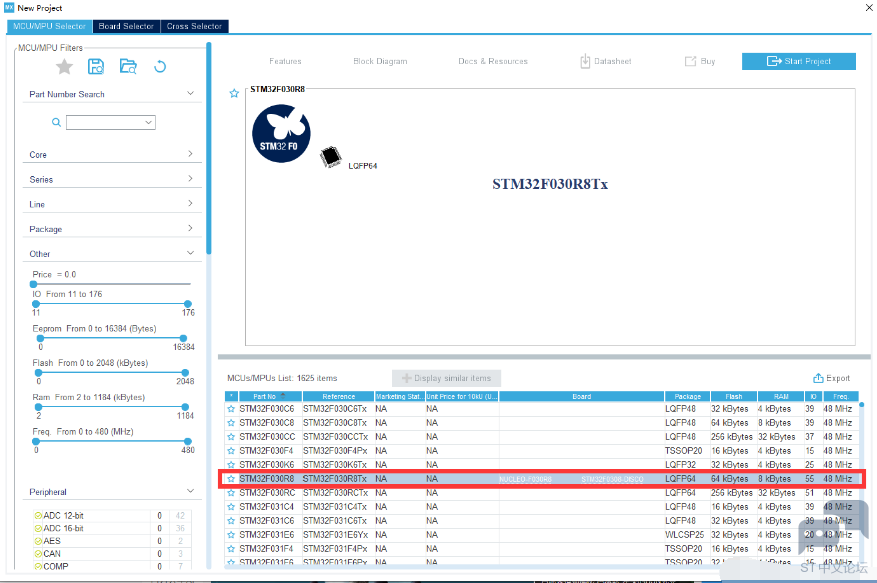Reset all filters with the refresh icon

click(x=159, y=67)
